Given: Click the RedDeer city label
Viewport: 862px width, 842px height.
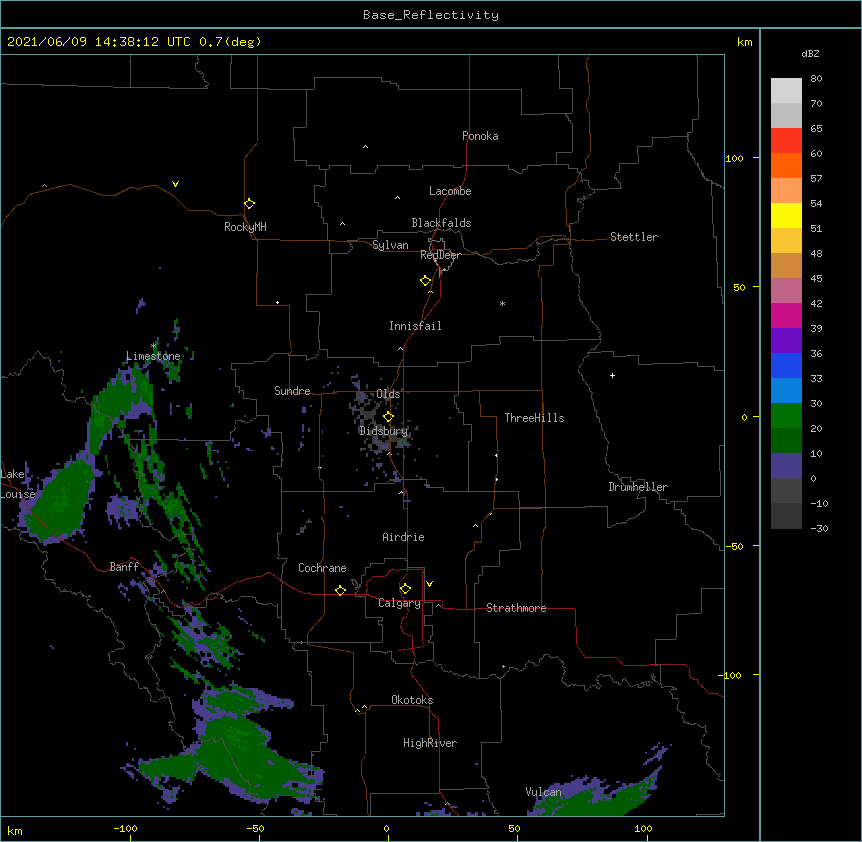Looking at the screenshot, I should tap(440, 255).
